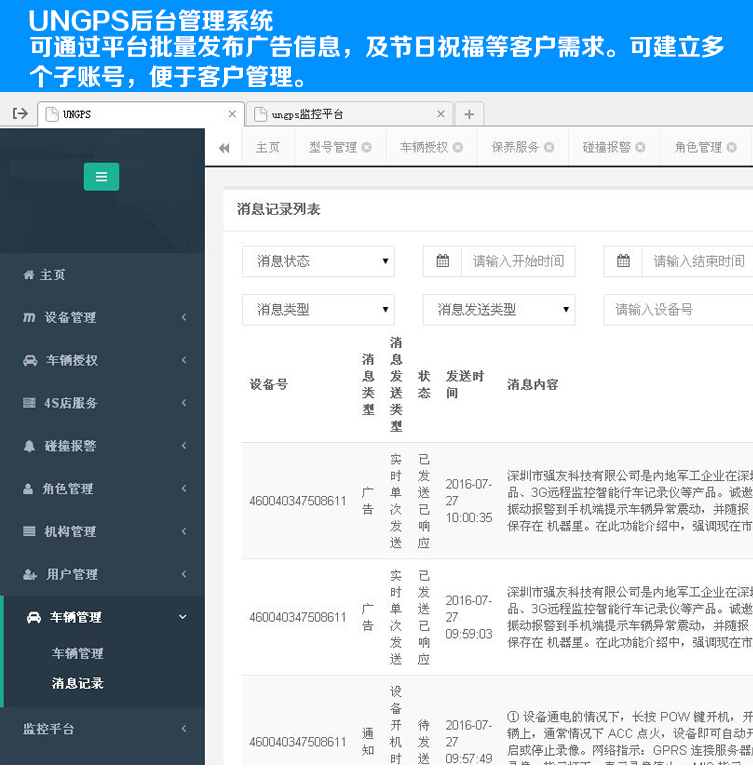Close the 碰撞报警 tab with its x icon
Viewport: 753px width, 775px height.
(640, 147)
